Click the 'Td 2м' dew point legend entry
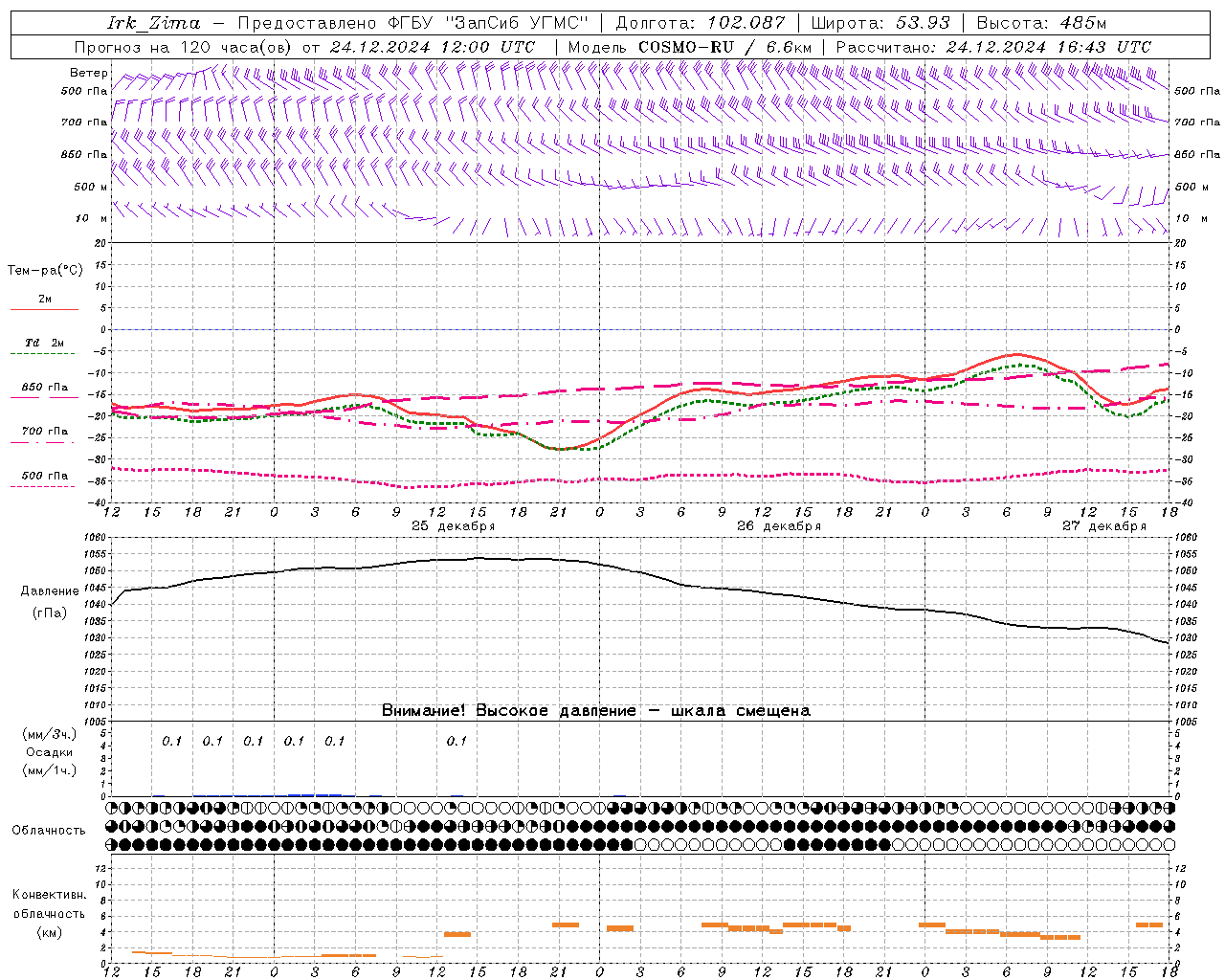This screenshot has width=1225, height=980. point(44,343)
